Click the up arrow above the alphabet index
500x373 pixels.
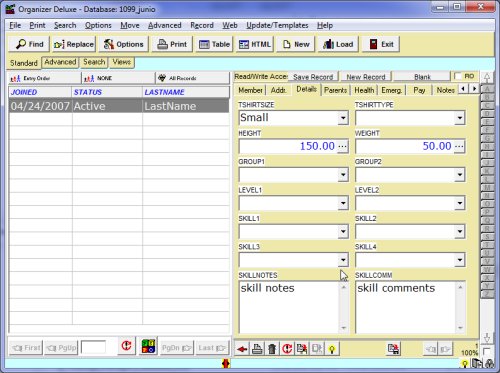[x=487, y=78]
